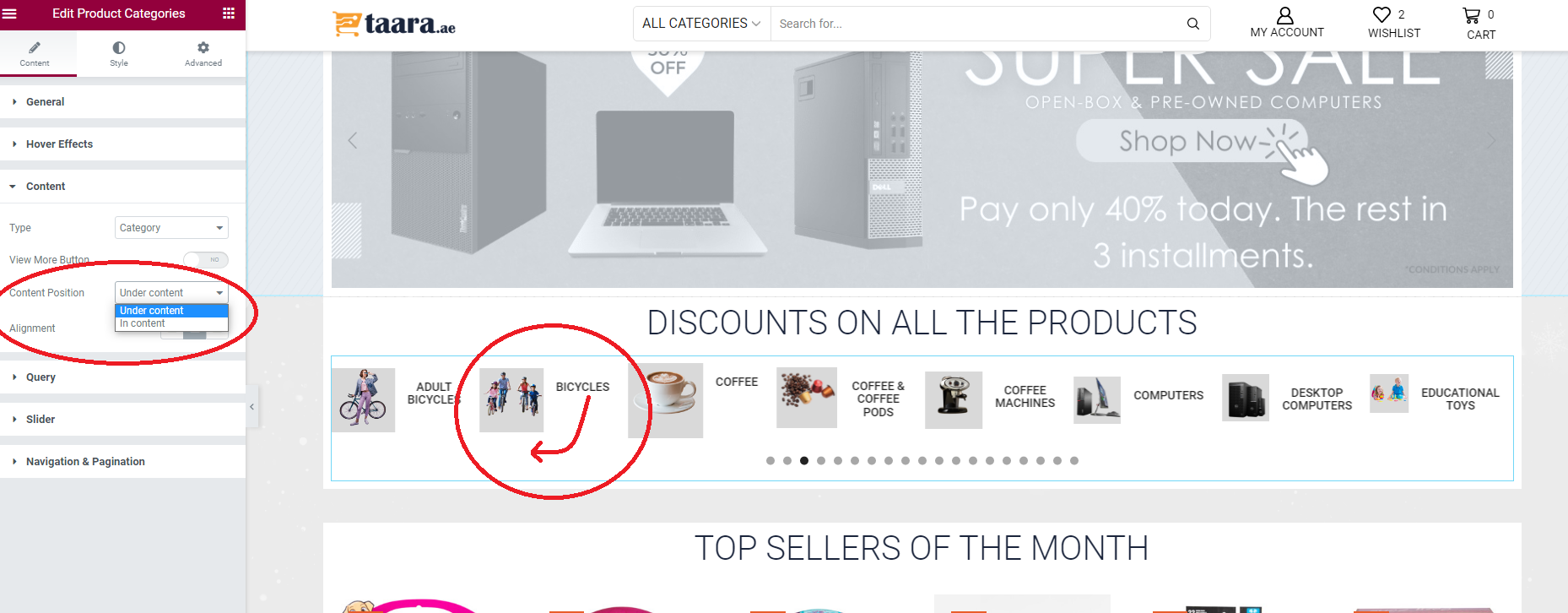The image size is (1568, 613).
Task: Switch to the Style tab
Action: tap(119, 54)
